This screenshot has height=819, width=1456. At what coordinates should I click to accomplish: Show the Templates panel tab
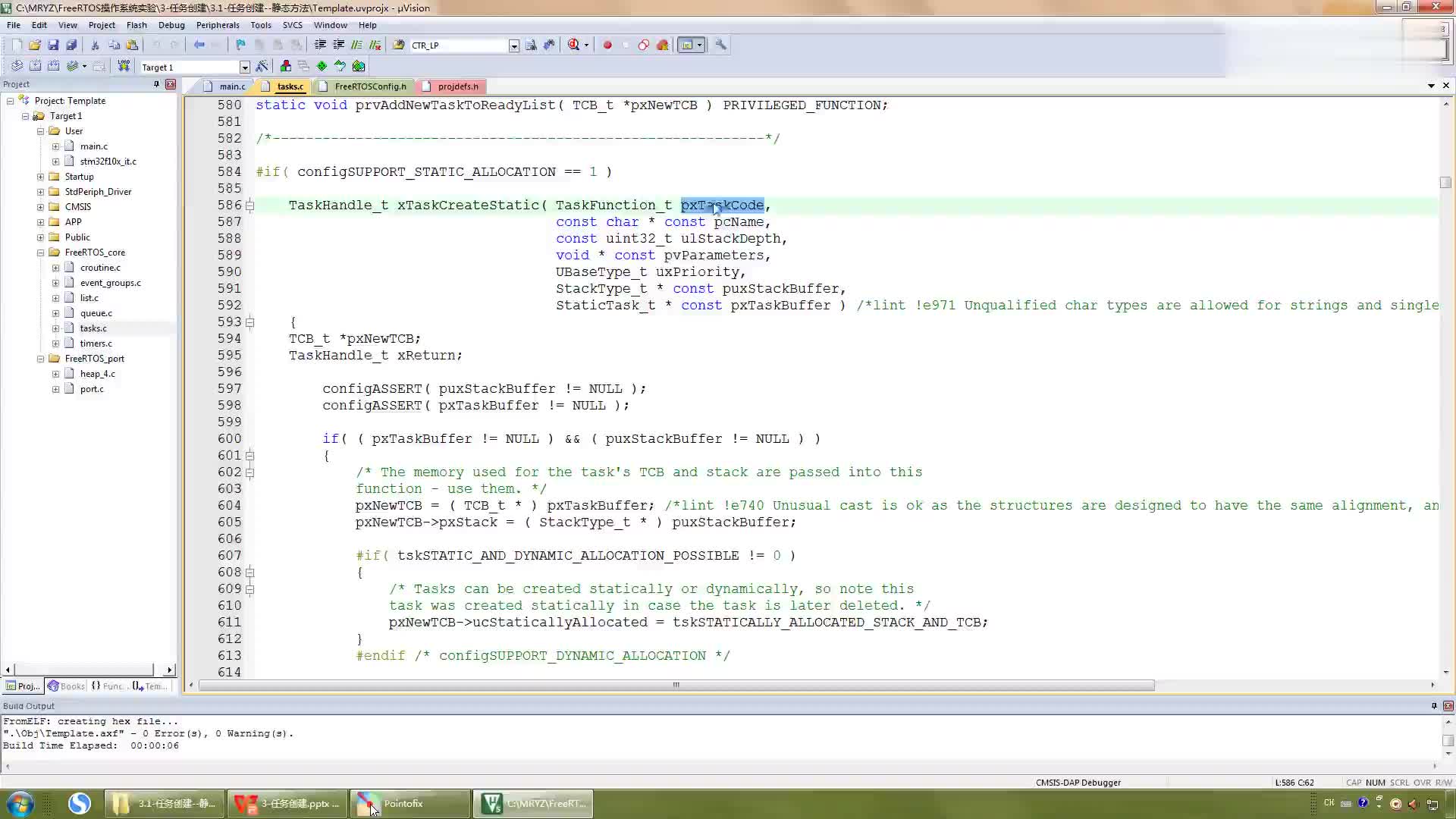[x=150, y=686]
